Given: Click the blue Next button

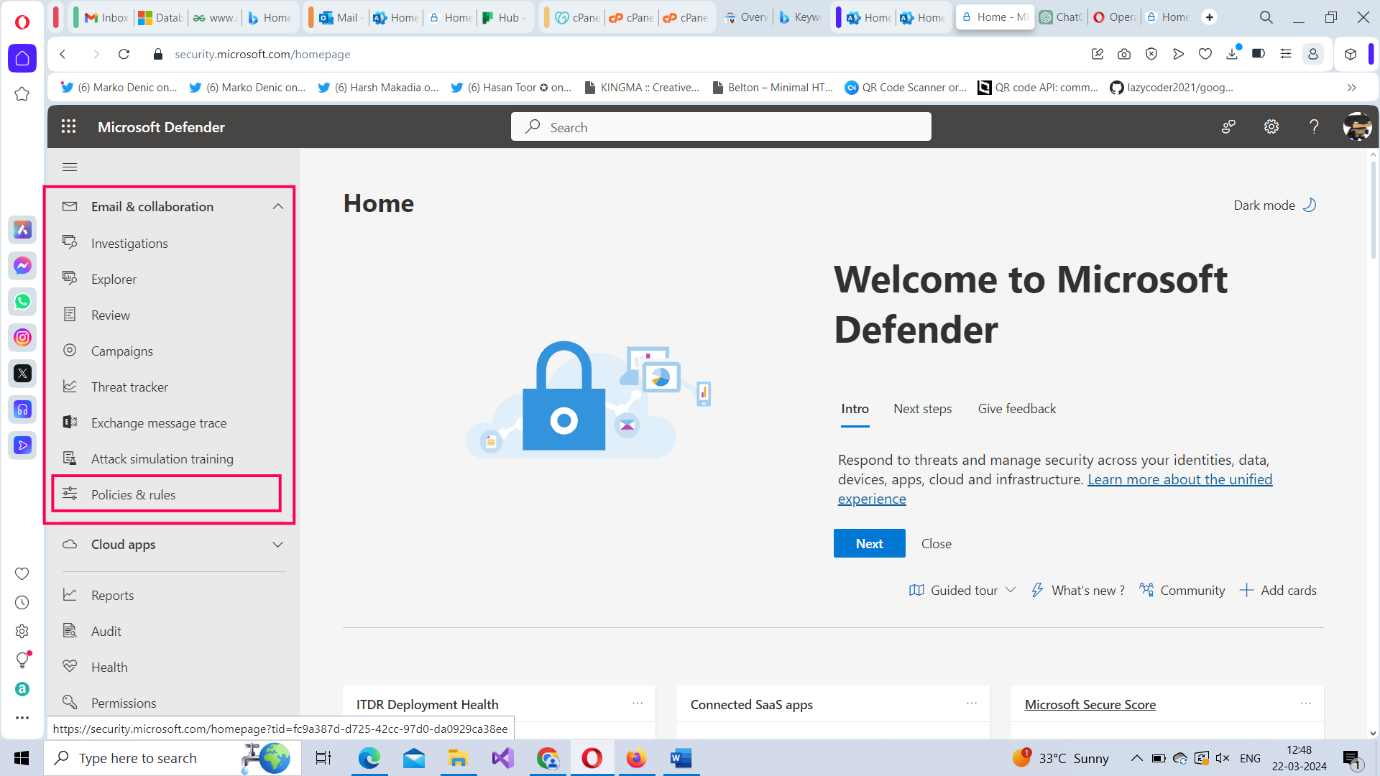Looking at the screenshot, I should pos(869,544).
